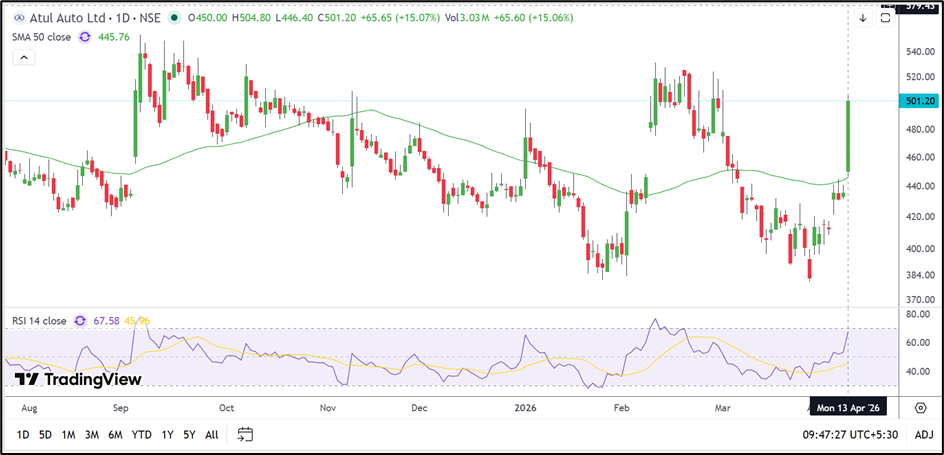Click the SMA 50 refresh icon

tap(84, 37)
